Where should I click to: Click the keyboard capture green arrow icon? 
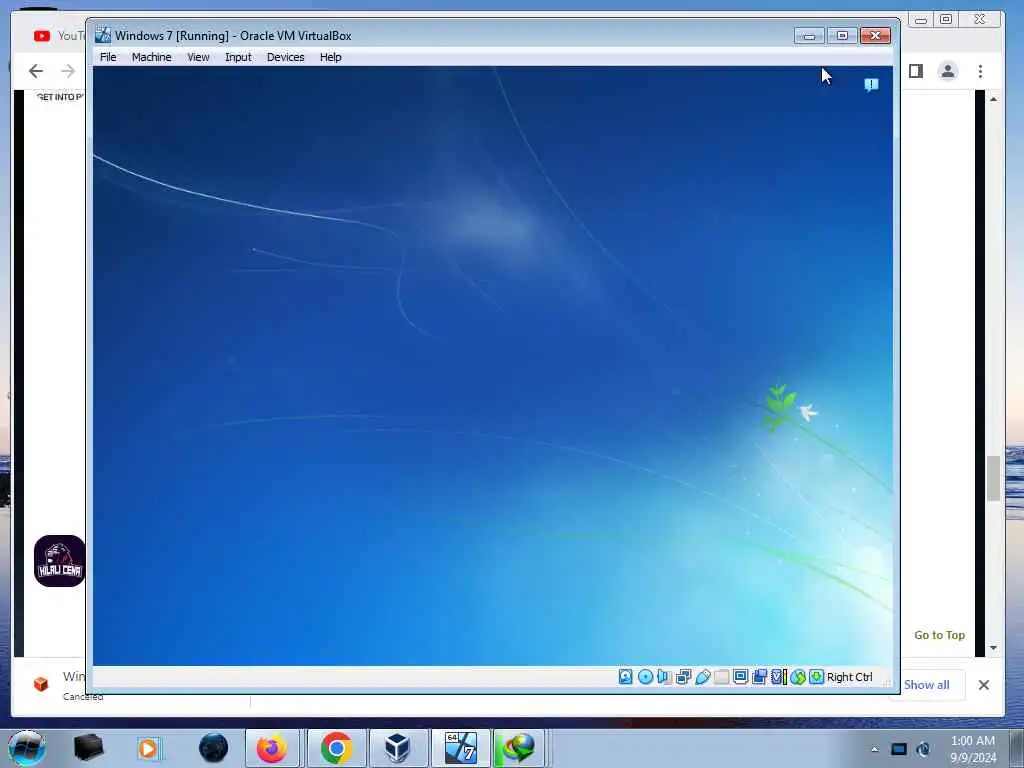pos(816,677)
